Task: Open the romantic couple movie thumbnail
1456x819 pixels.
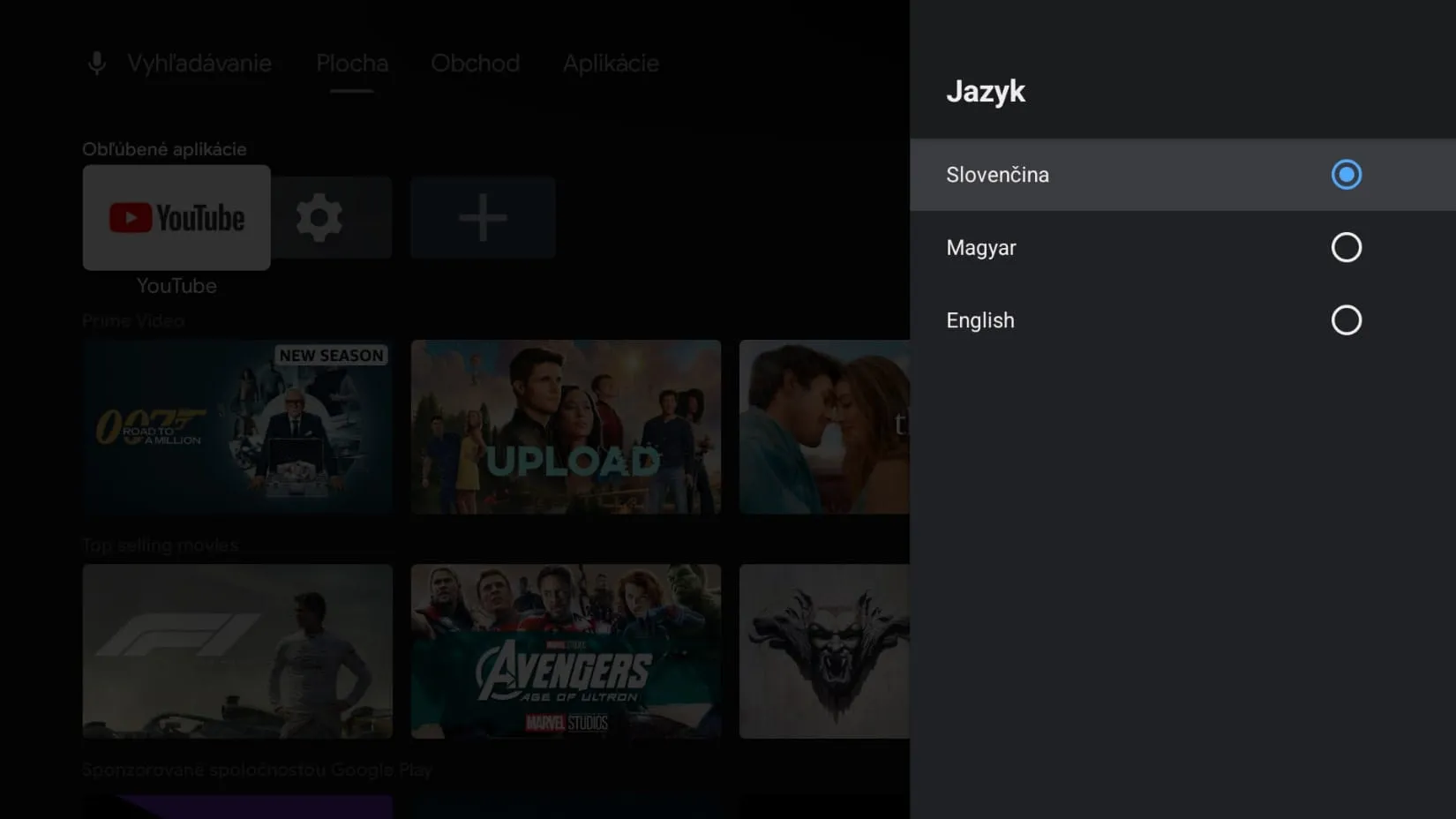Action: tap(824, 426)
